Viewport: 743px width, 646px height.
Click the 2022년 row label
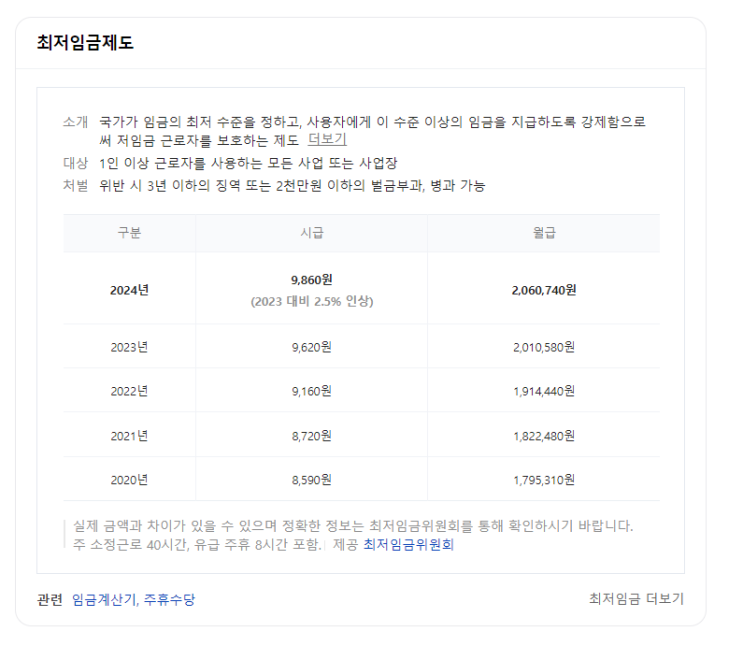tap(129, 391)
